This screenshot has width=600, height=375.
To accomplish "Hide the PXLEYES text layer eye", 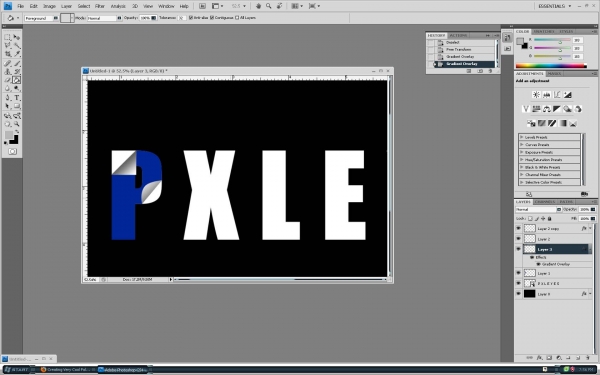I will (x=518, y=284).
